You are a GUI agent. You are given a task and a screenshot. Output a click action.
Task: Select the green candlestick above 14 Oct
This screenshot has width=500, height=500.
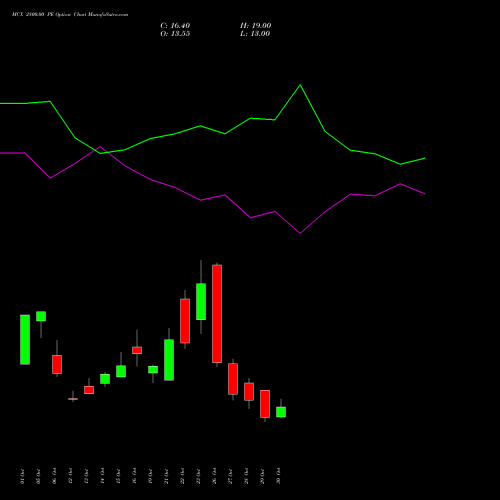[105, 379]
